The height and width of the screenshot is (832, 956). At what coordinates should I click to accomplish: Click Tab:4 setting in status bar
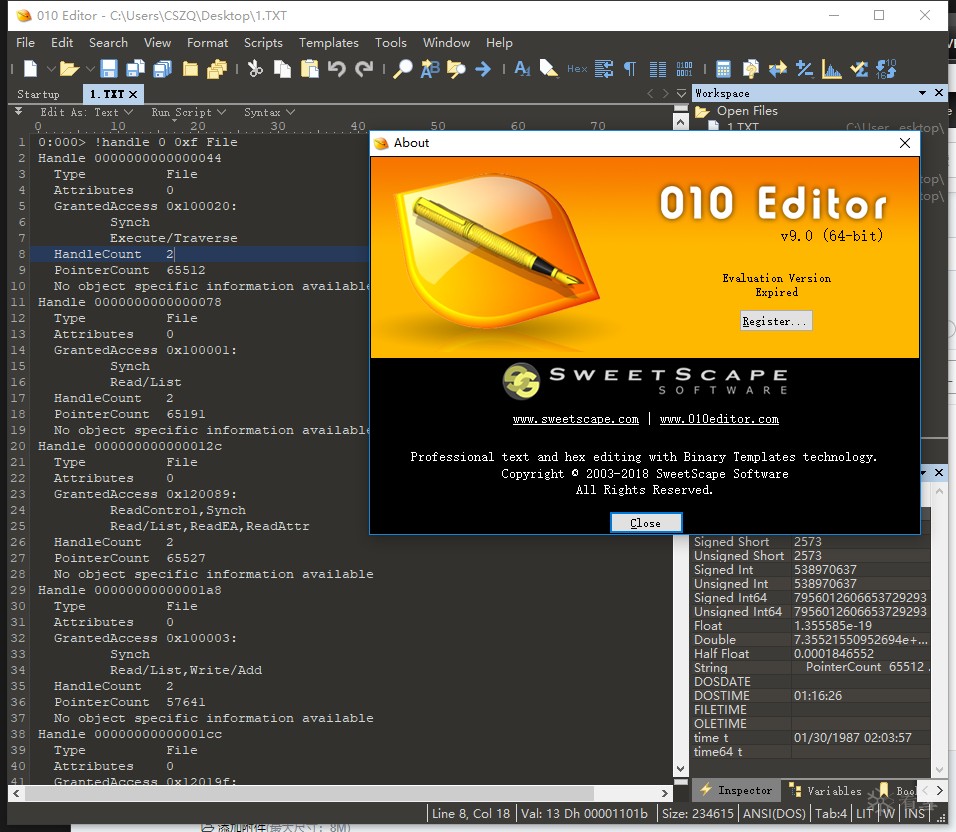click(x=831, y=814)
